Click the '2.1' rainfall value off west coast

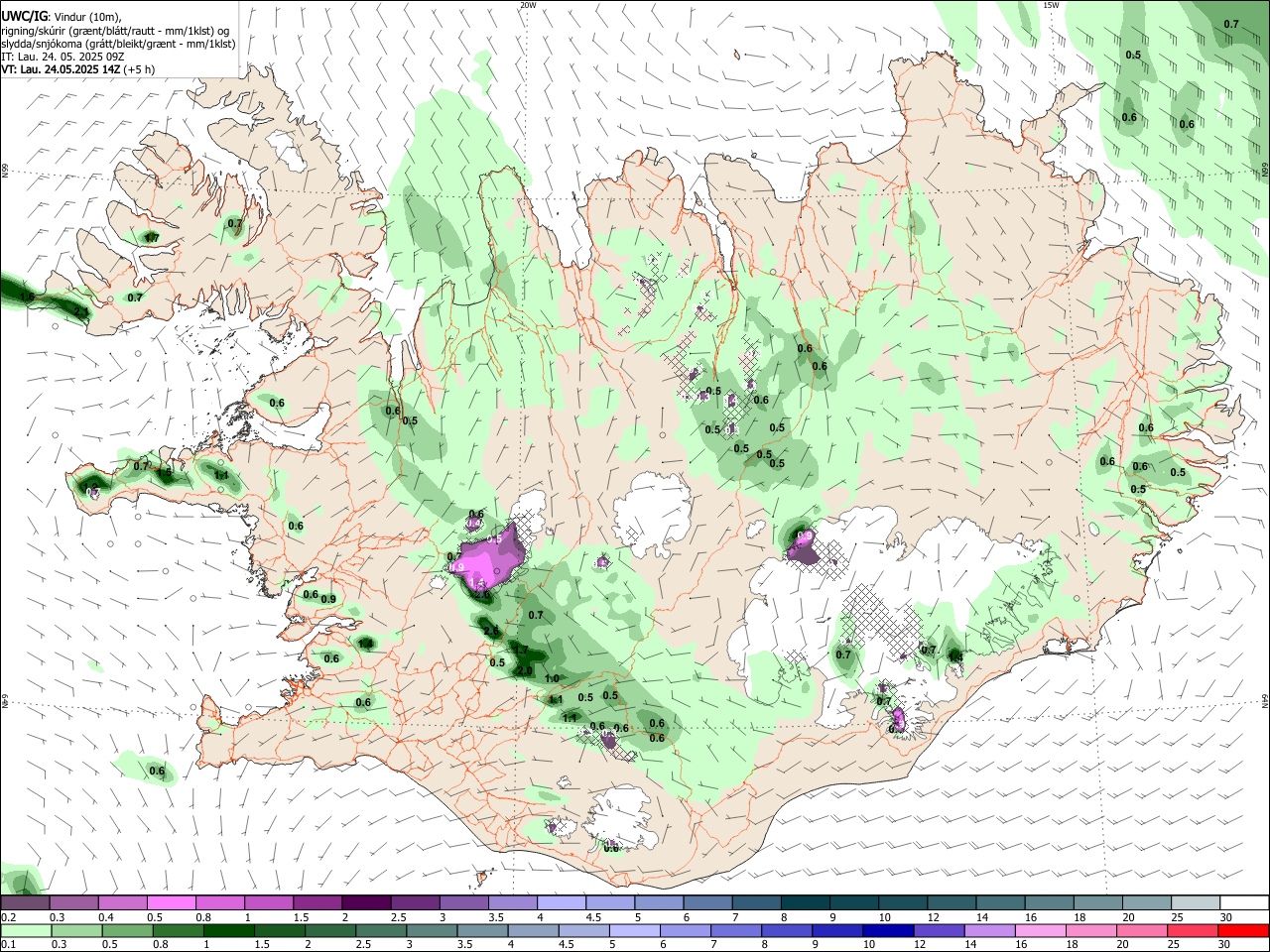(x=81, y=311)
